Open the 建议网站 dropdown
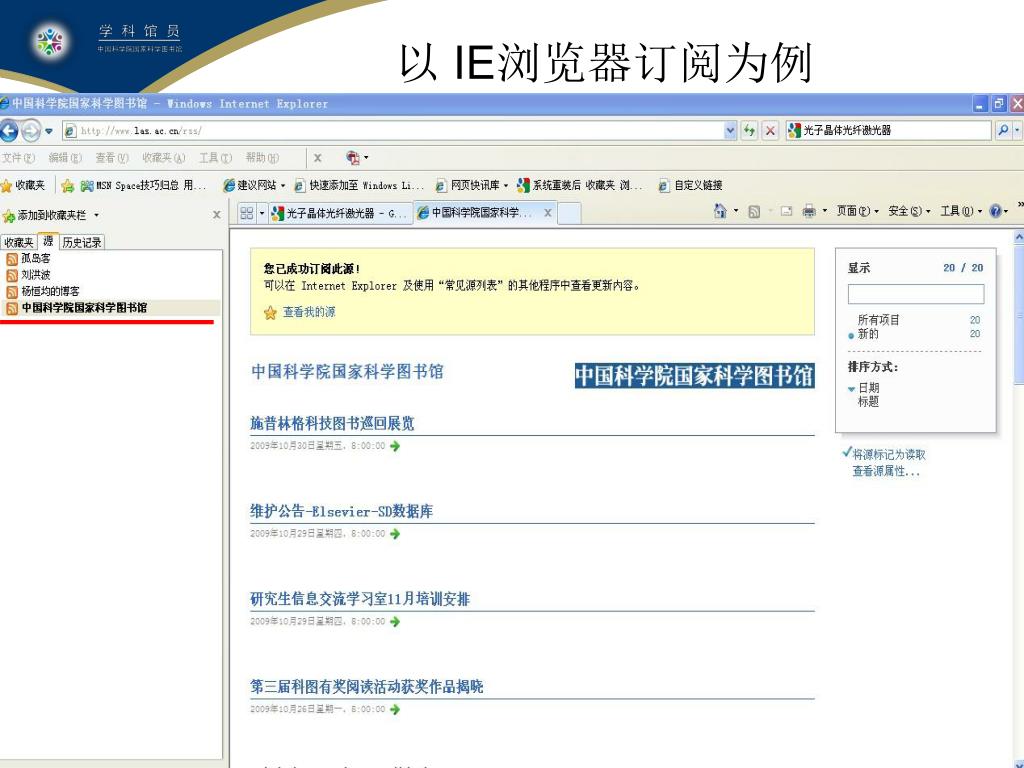This screenshot has height=768, width=1024. click(x=255, y=185)
